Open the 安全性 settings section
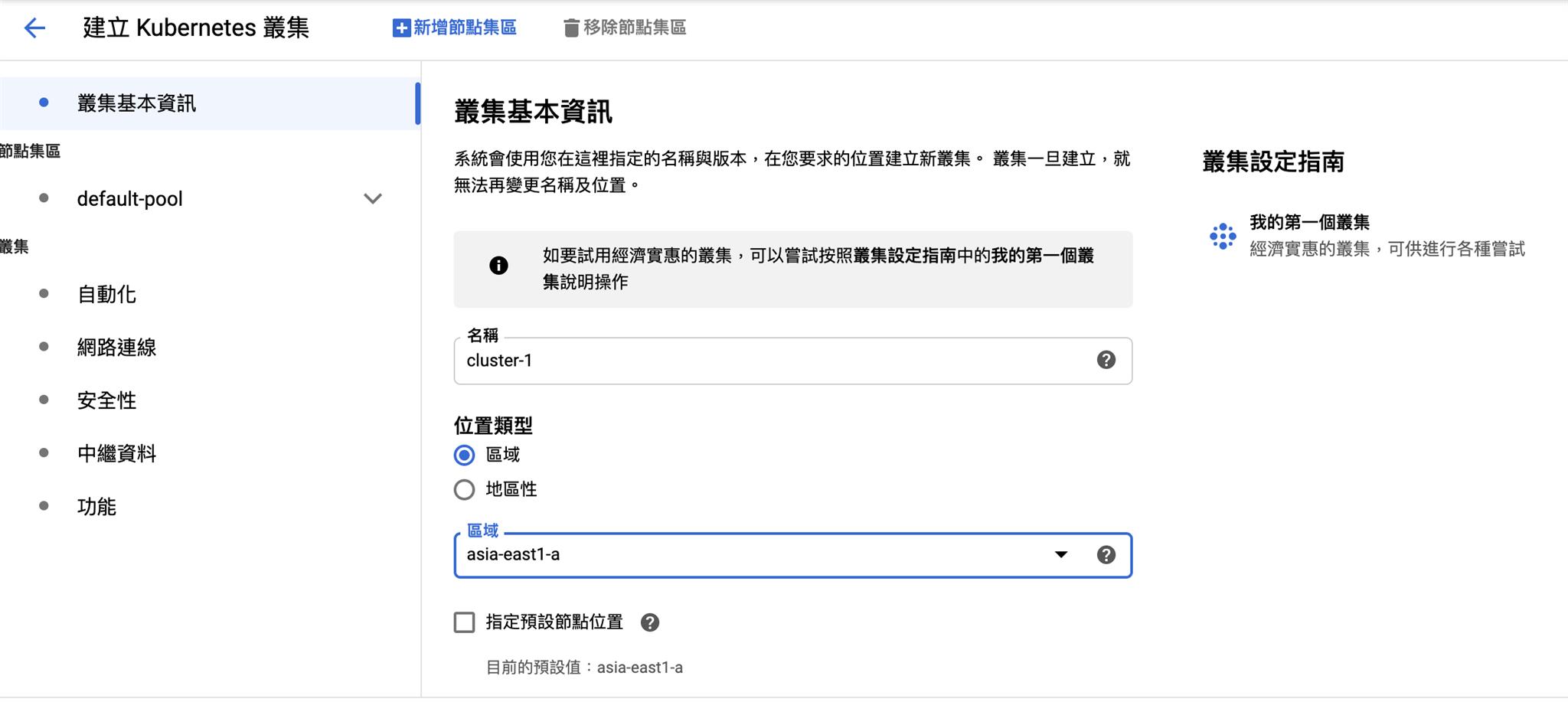 pyautogui.click(x=106, y=400)
